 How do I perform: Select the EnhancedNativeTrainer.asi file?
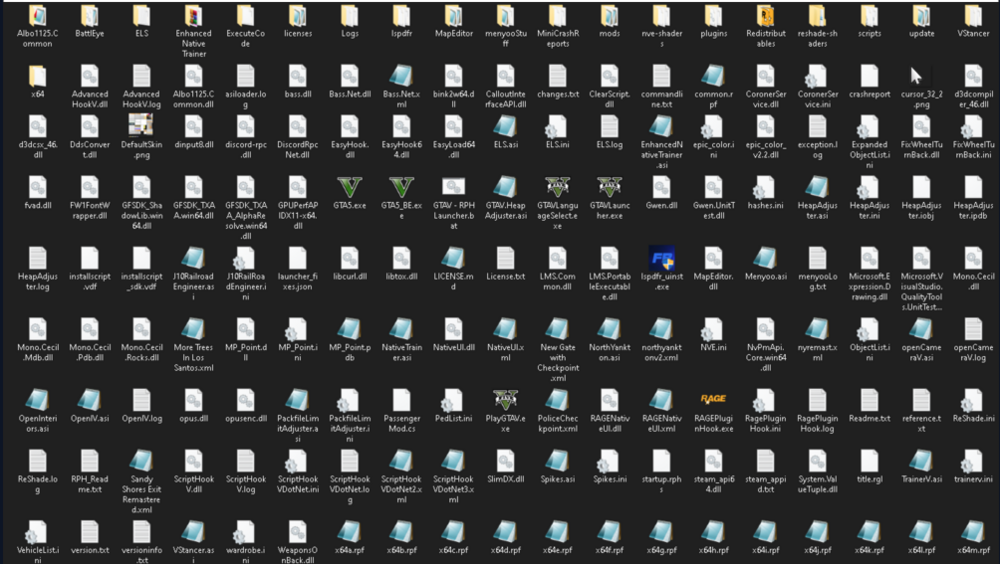click(661, 126)
